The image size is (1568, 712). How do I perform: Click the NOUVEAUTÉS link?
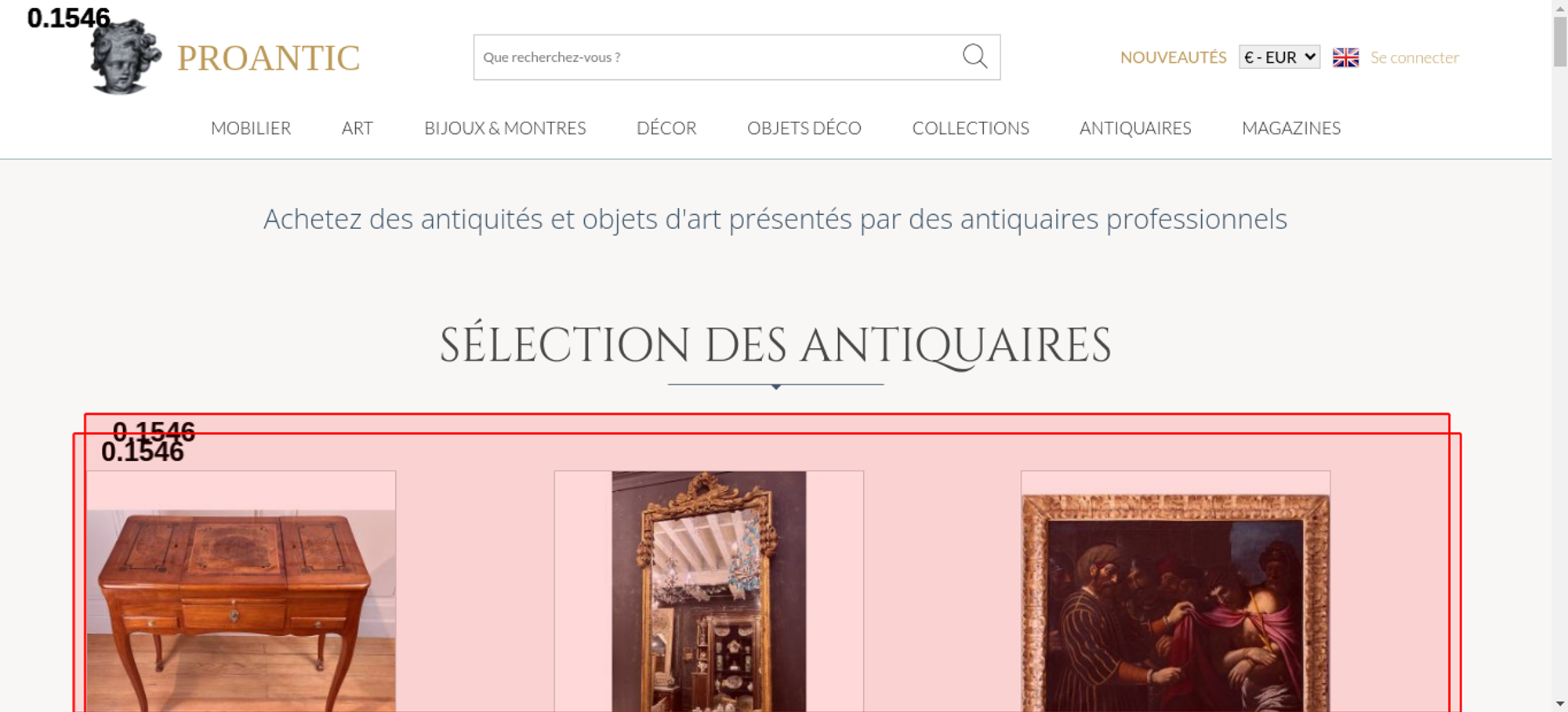(1173, 57)
